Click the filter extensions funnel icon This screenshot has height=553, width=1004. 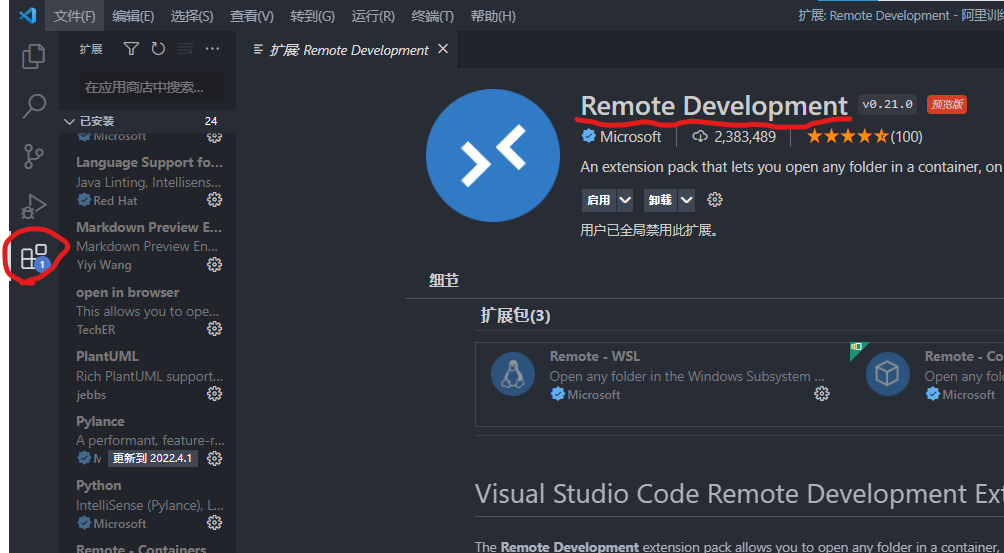tap(131, 49)
